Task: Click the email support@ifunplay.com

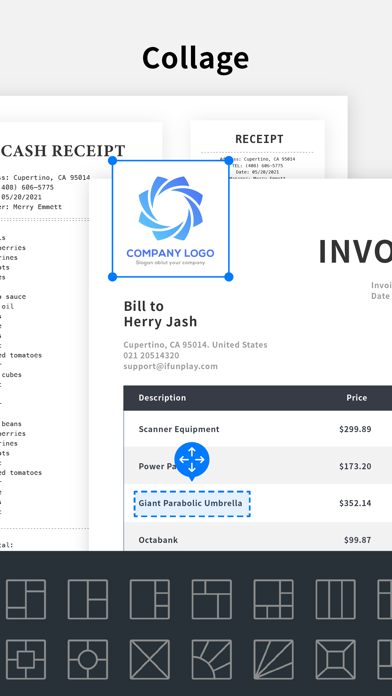Action: click(x=170, y=366)
